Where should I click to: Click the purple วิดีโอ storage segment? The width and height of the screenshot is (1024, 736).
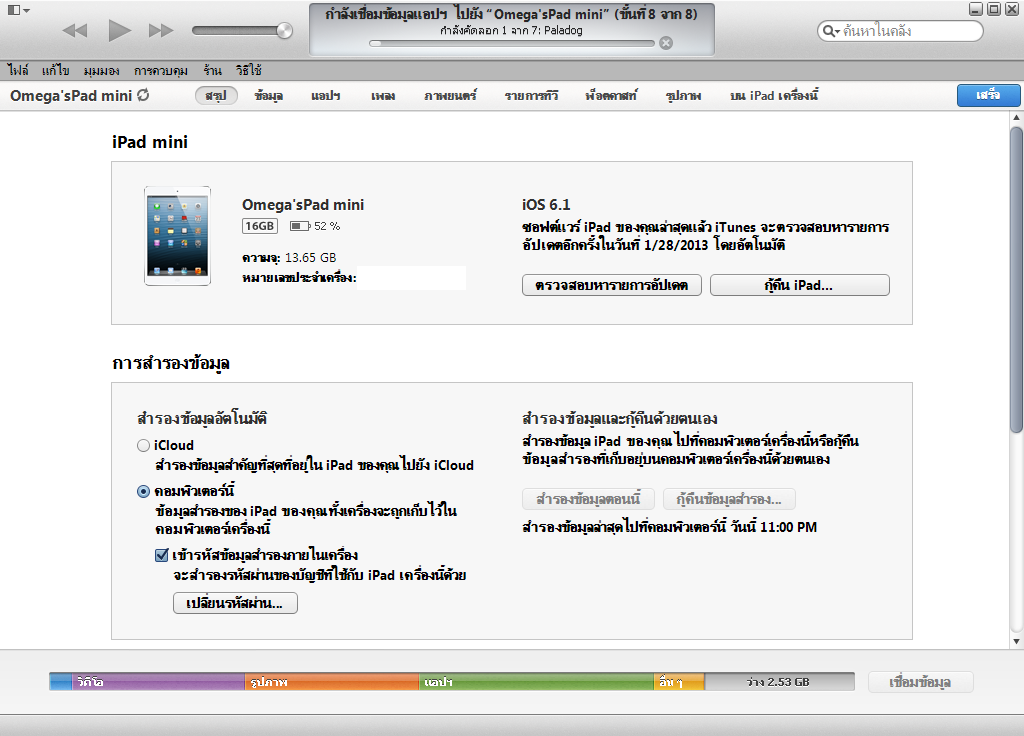[158, 682]
